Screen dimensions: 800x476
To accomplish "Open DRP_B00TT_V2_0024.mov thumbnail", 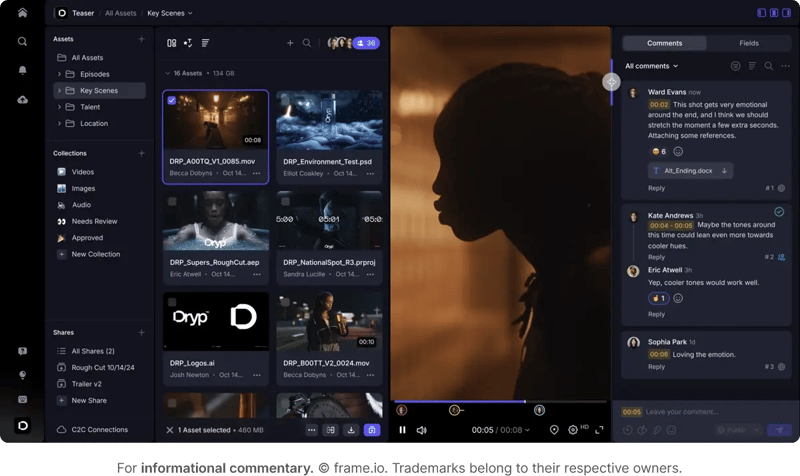I will (329, 321).
